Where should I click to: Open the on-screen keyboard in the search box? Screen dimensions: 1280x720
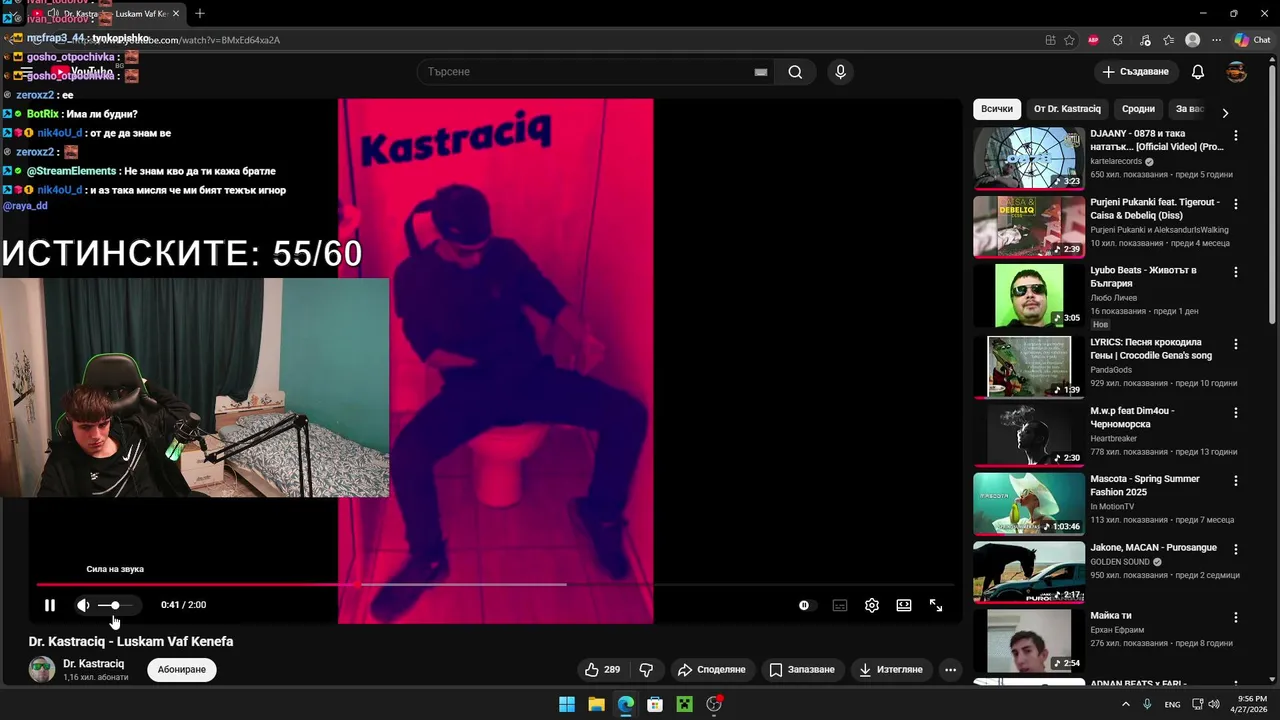tap(761, 72)
